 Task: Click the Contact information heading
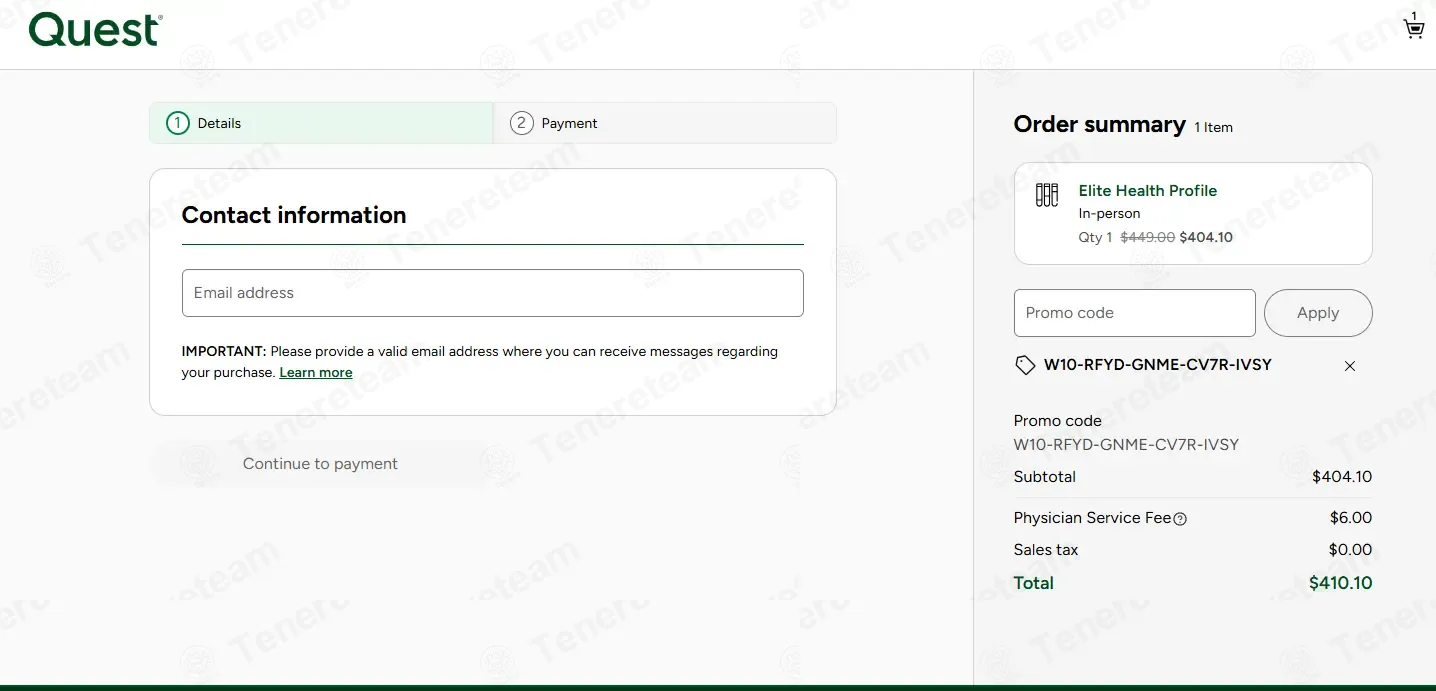294,215
